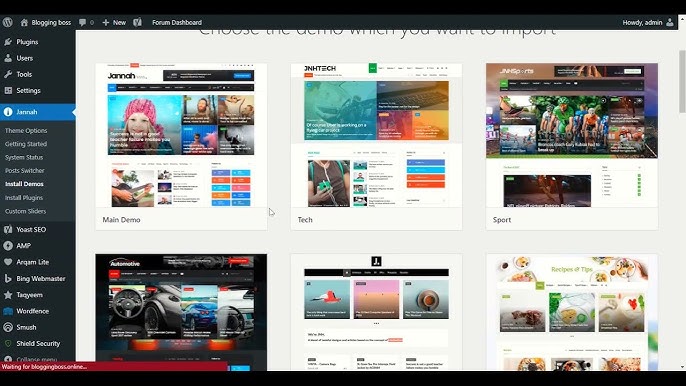Open Users via the person icon
This screenshot has width=686, height=386.
8,58
